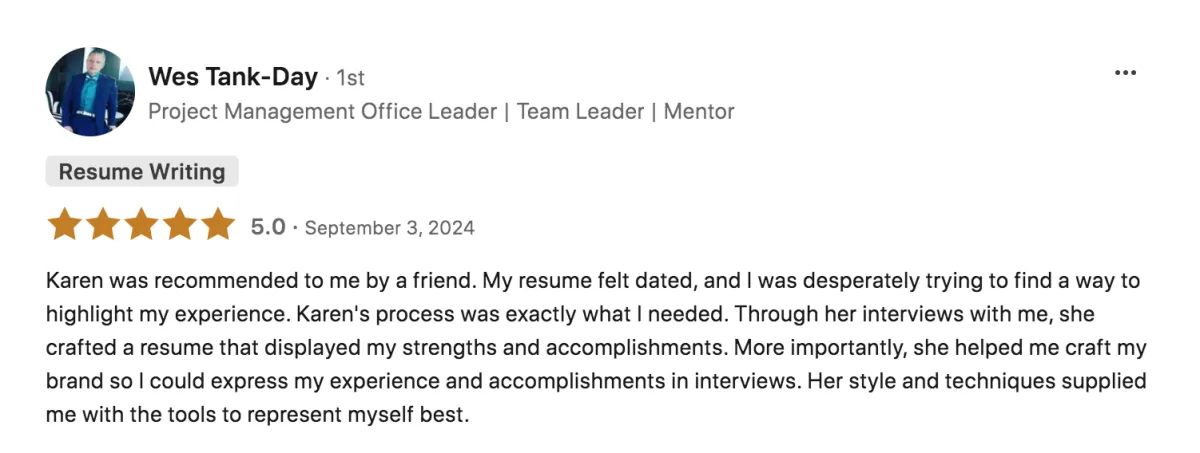The width and height of the screenshot is (1200, 453).
Task: Click review line starting "Karen was recommended"
Action: 593,281
